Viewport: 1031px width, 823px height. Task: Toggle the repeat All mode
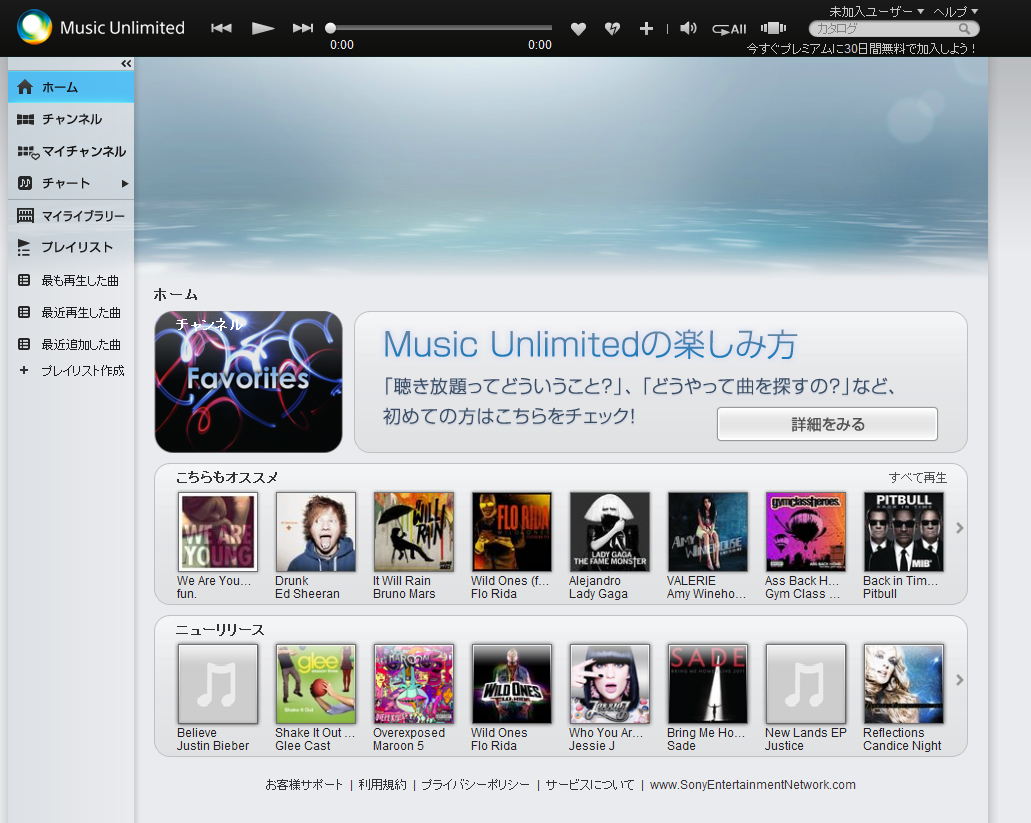[x=729, y=29]
